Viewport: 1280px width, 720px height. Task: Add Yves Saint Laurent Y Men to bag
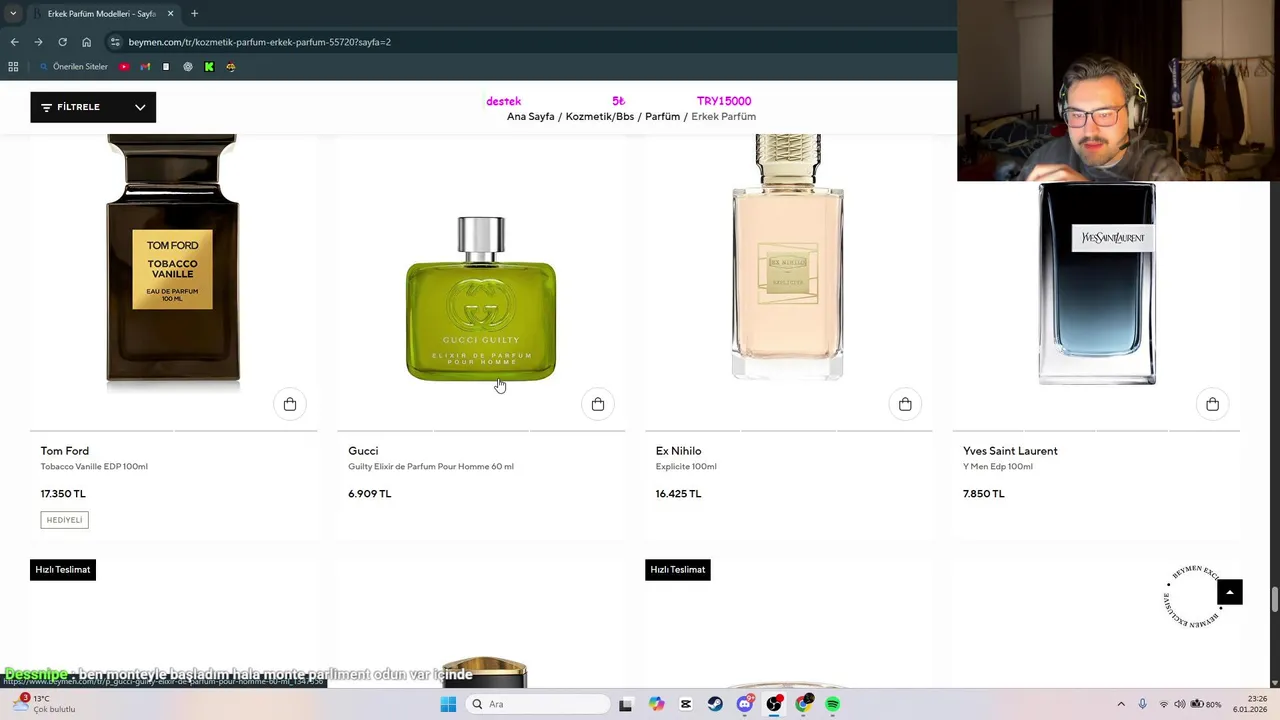pos(1212,404)
